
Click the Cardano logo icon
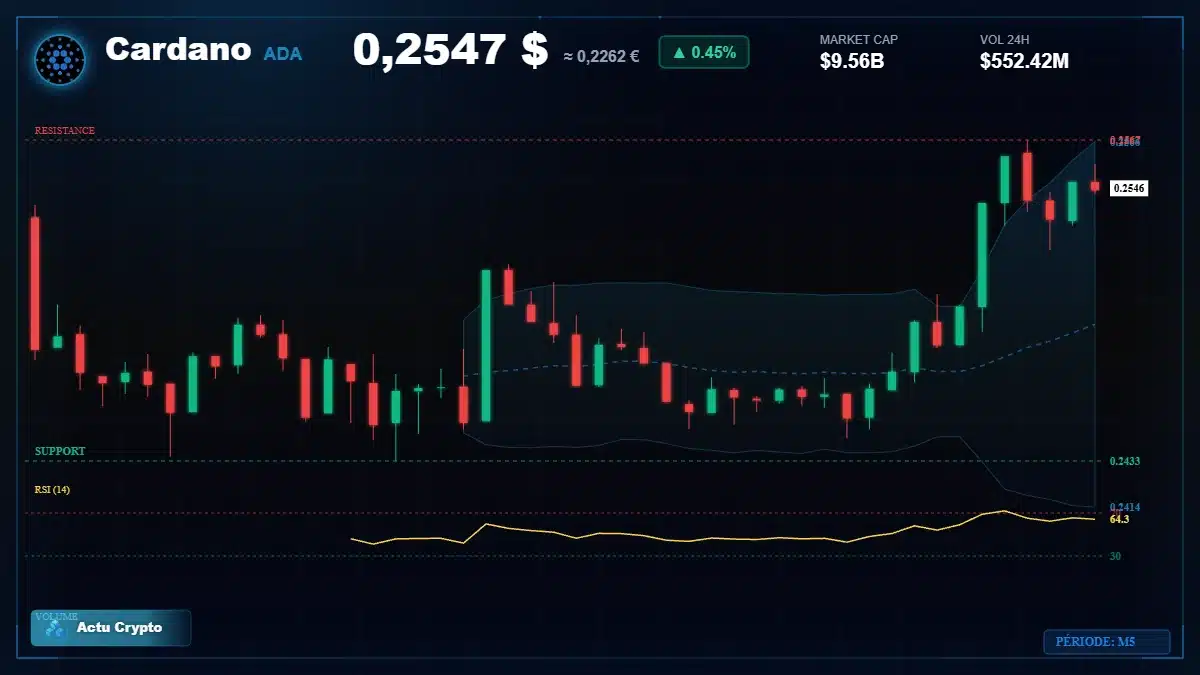(60, 59)
